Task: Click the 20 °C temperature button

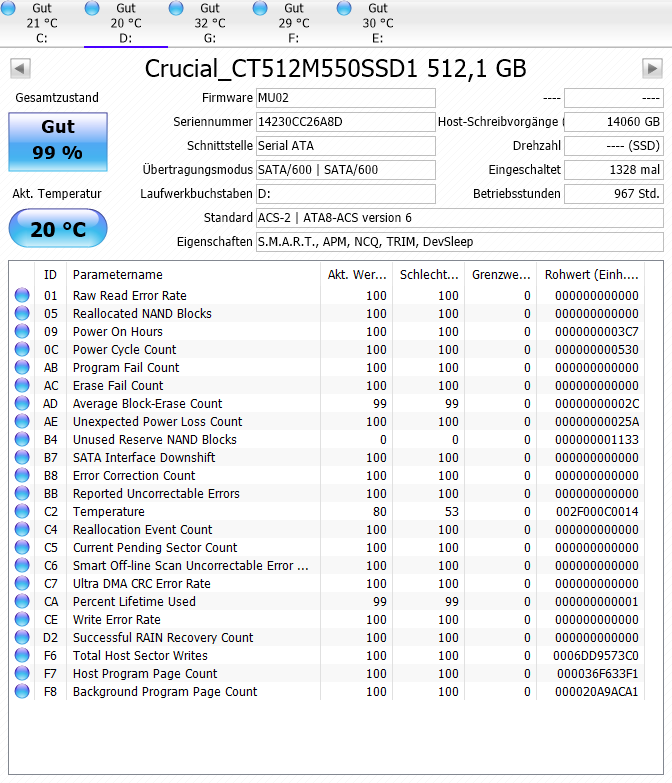Action: [58, 229]
